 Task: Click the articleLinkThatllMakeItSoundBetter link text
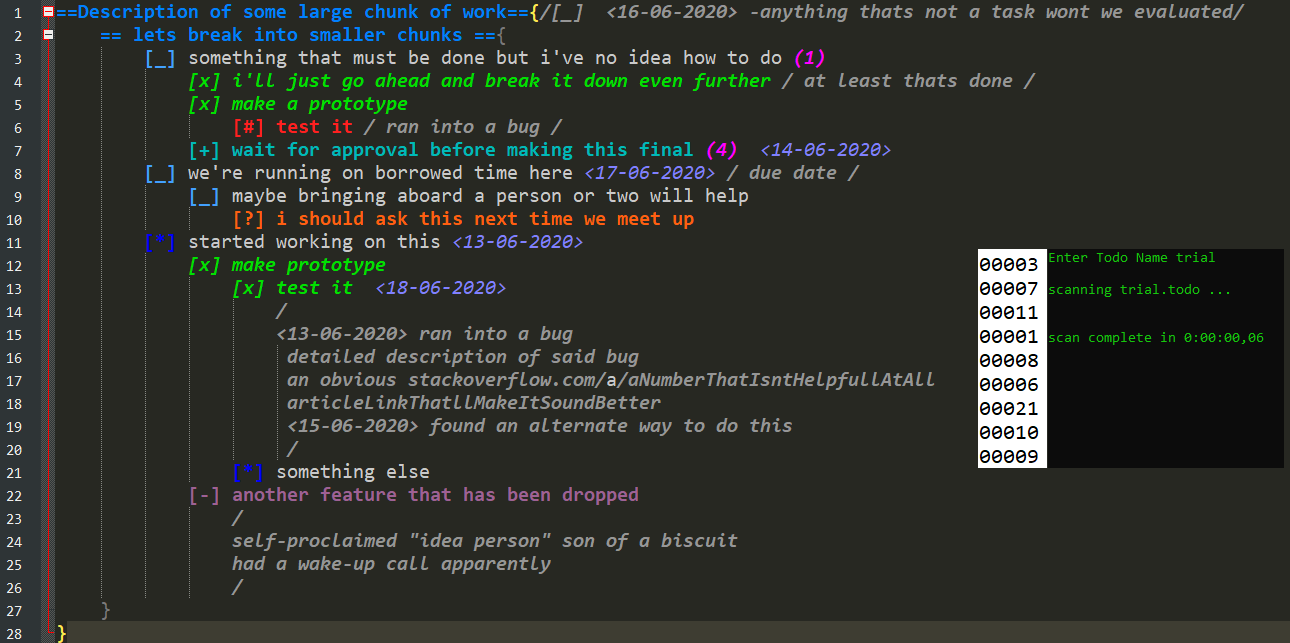(474, 403)
